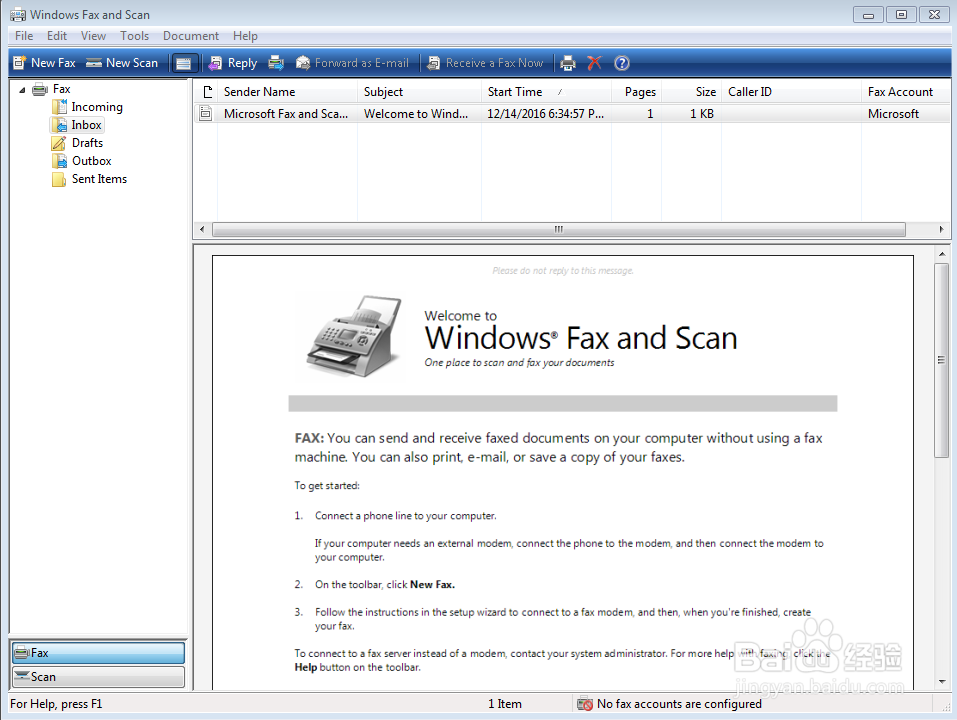Screen dimensions: 957x720
Task: Click the '1 KB' size cell
Action: [x=702, y=113]
